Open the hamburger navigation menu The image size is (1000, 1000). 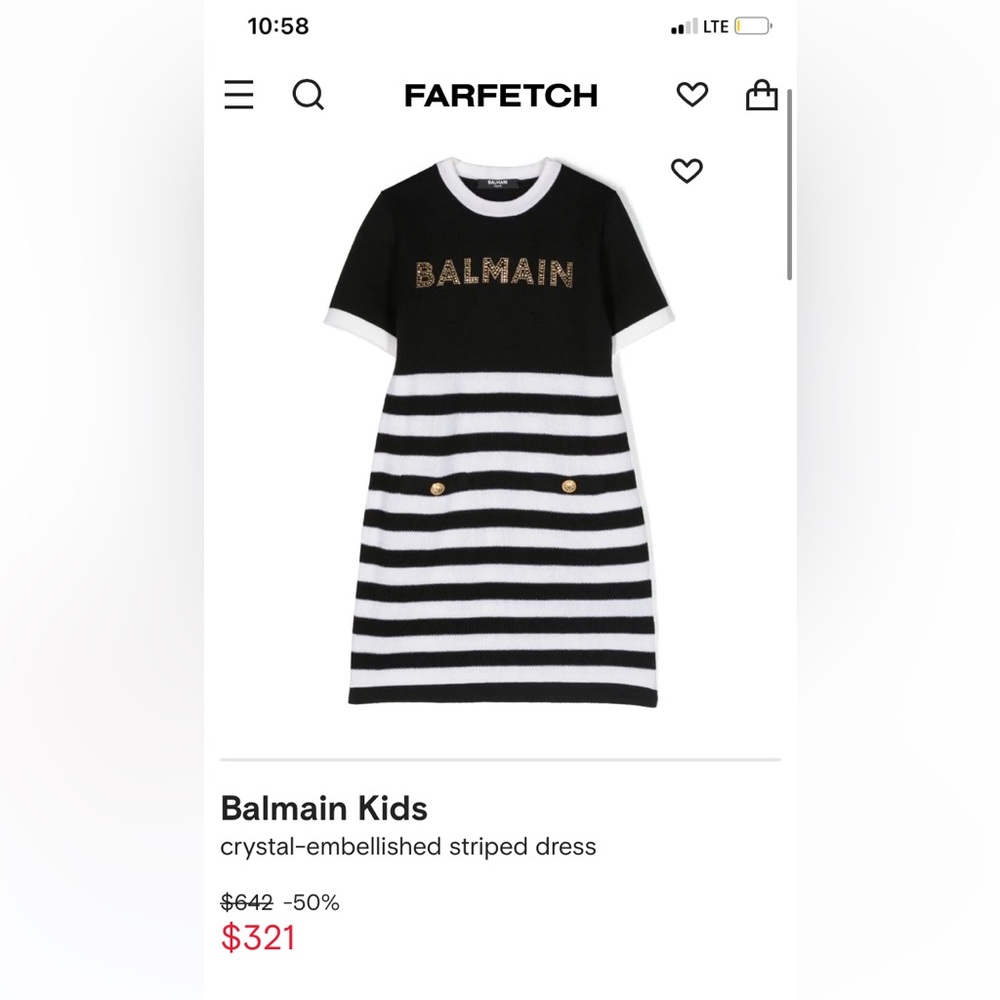238,95
